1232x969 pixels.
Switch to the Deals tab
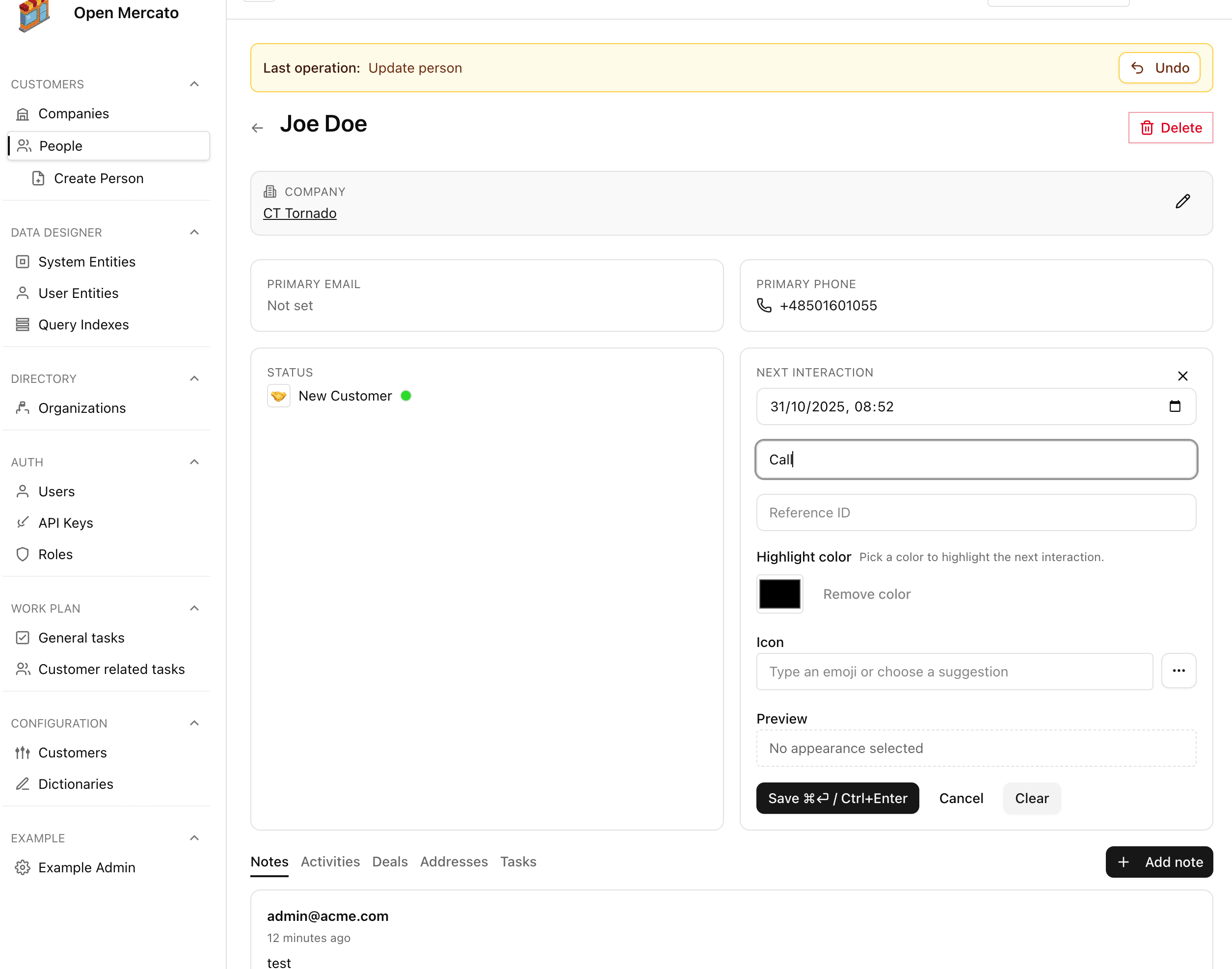point(390,861)
